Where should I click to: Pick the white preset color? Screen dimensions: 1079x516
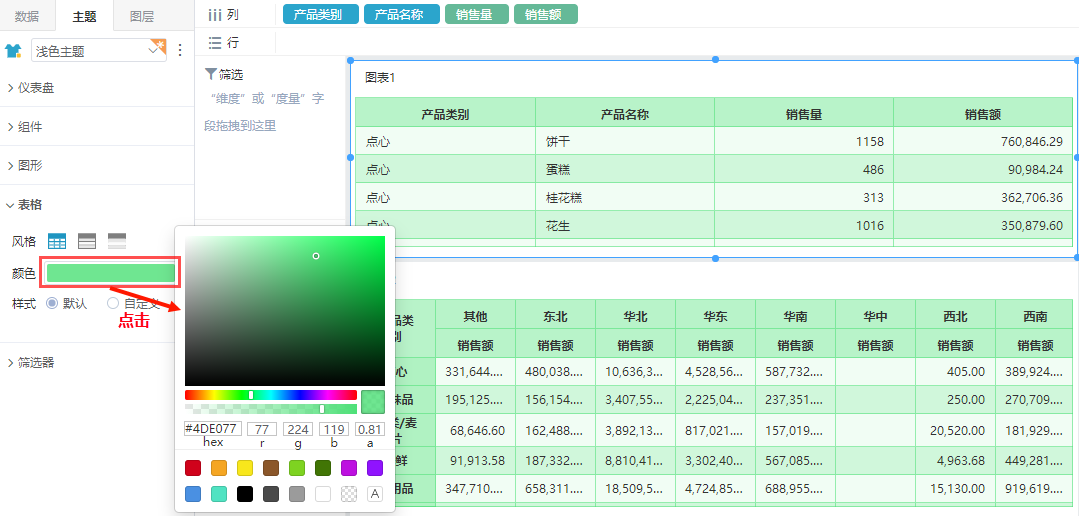click(x=323, y=493)
